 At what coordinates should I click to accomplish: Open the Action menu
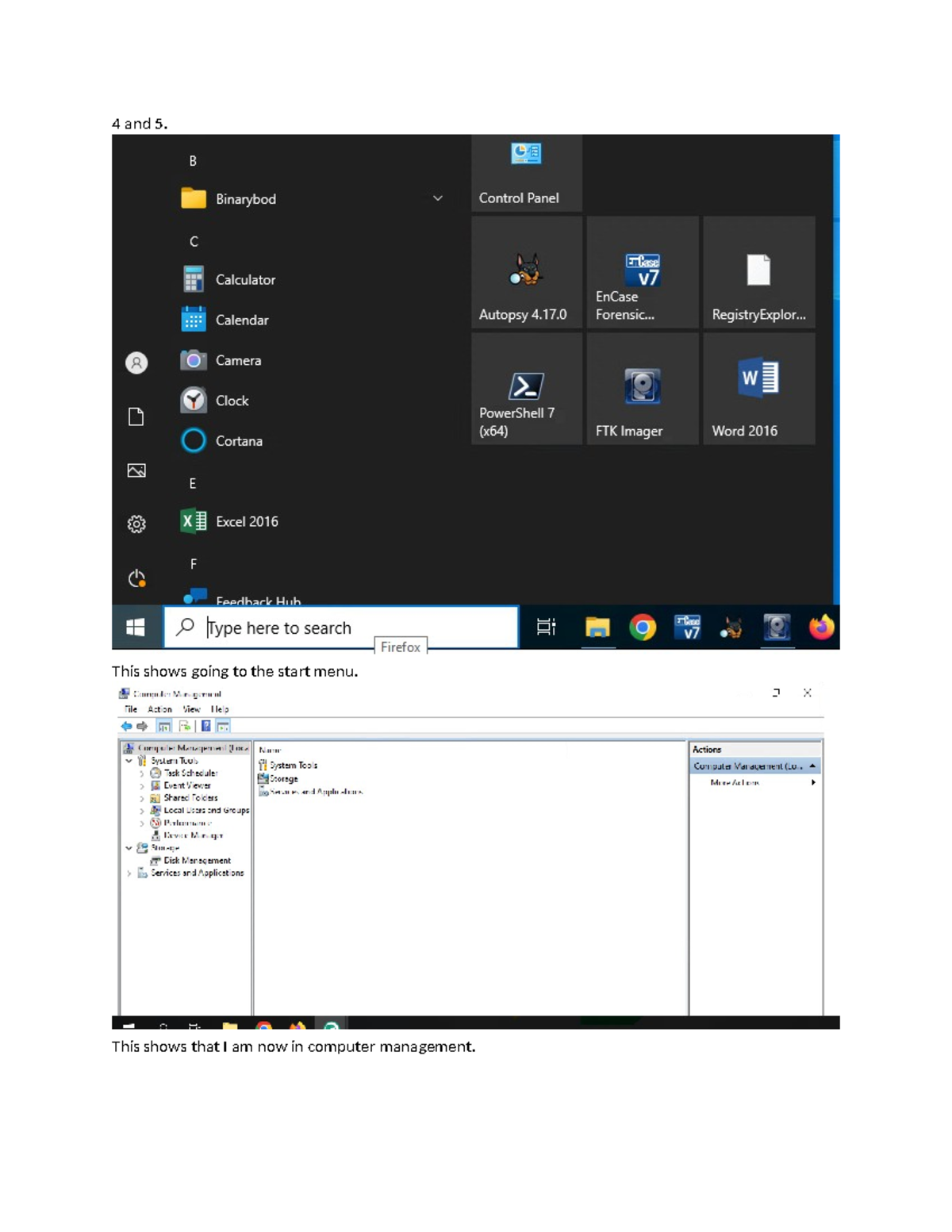pyautogui.click(x=159, y=709)
